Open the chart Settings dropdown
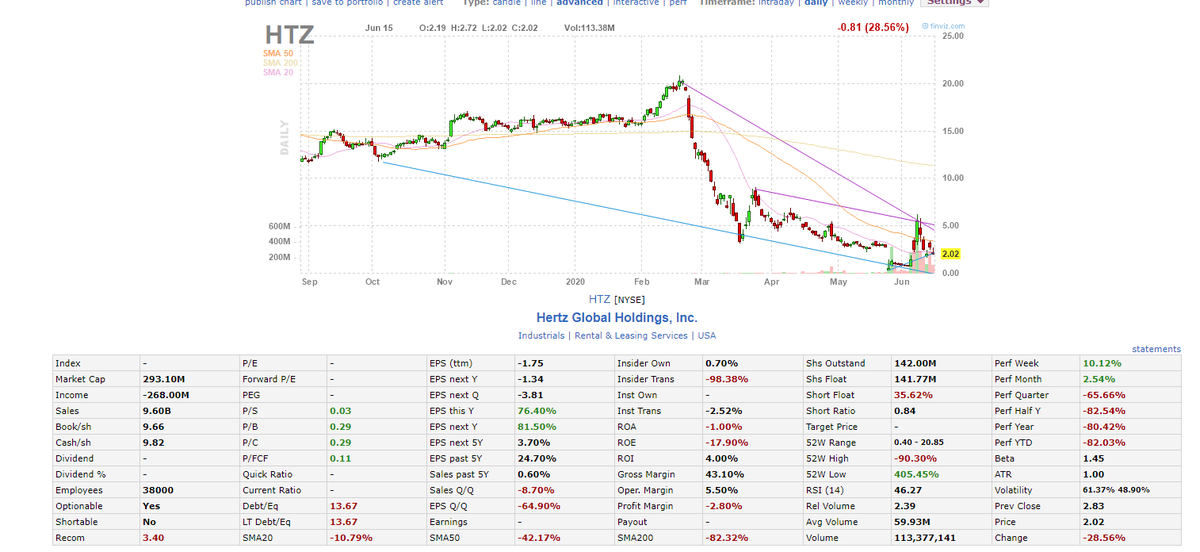Image resolution: width=1200 pixels, height=552 pixels. pyautogui.click(x=955, y=3)
